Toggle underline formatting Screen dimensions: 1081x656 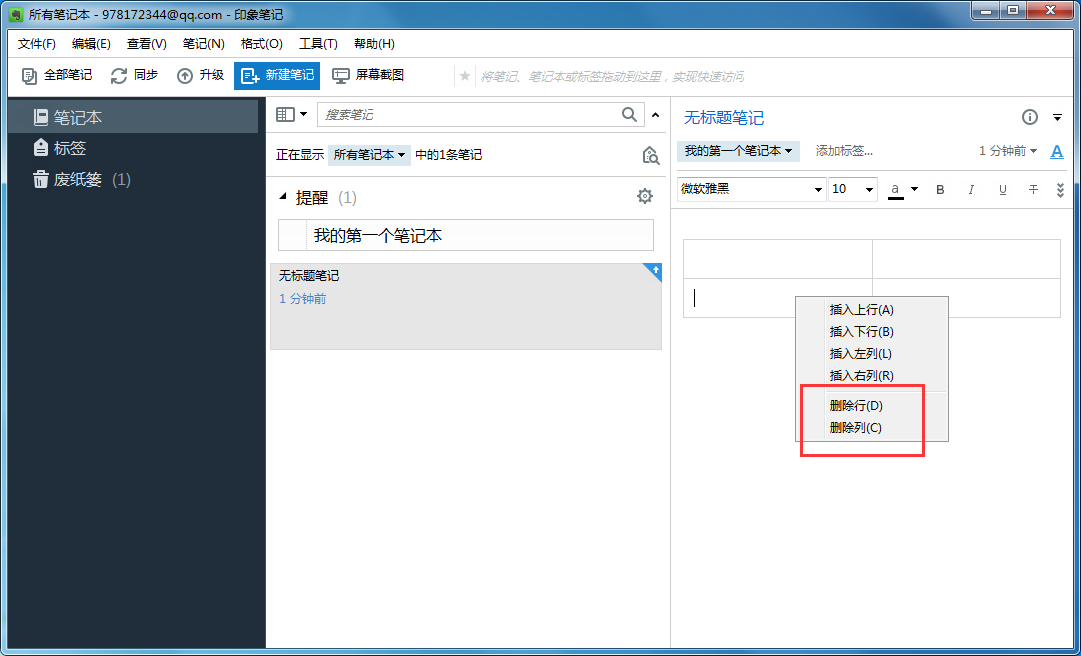1002,189
